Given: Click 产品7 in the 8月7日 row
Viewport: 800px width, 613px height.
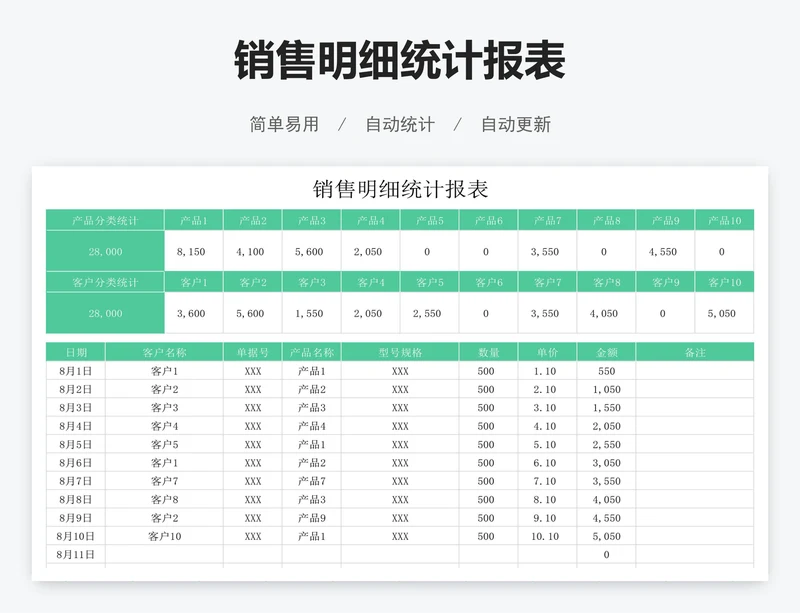Looking at the screenshot, I should pyautogui.click(x=312, y=481).
